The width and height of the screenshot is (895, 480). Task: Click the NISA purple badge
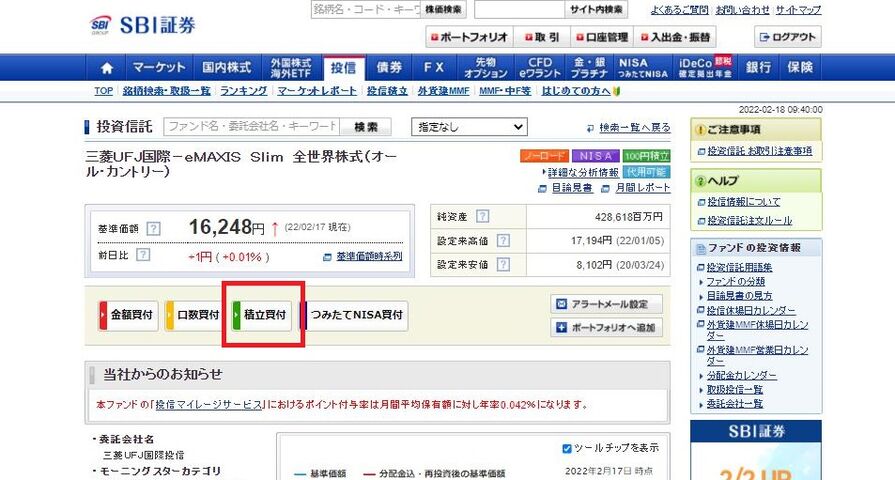(x=595, y=156)
